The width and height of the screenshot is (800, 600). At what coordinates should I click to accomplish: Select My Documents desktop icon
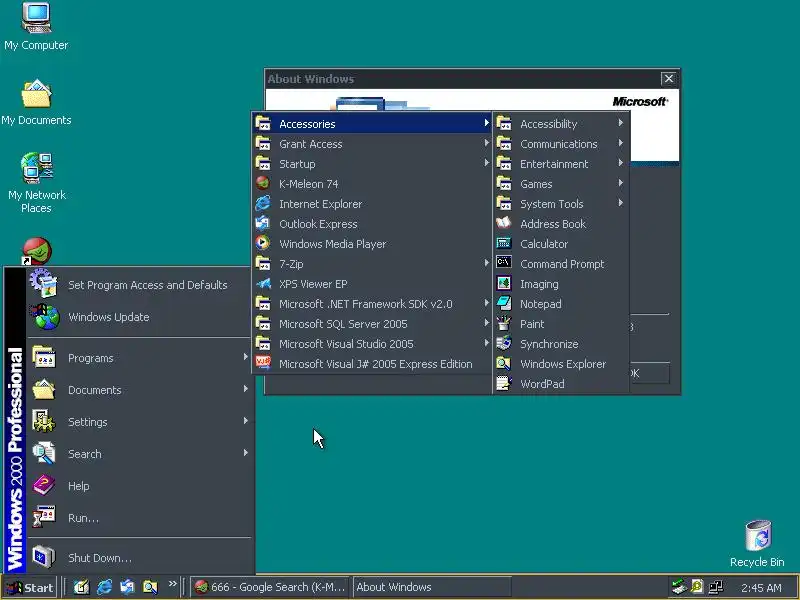coord(36,102)
